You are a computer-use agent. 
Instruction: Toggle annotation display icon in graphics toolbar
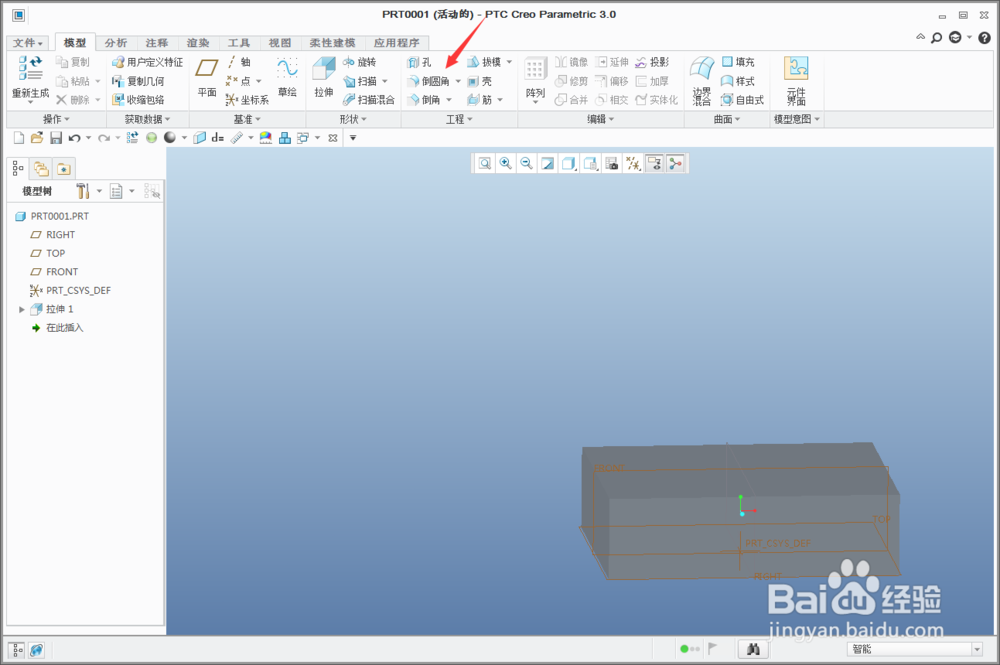point(654,164)
